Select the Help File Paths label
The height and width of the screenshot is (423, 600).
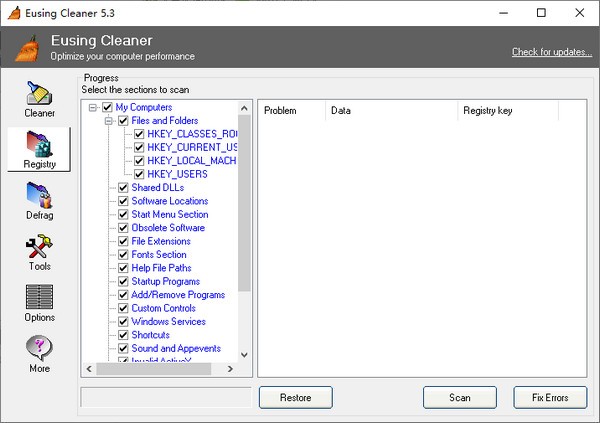[x=161, y=268]
